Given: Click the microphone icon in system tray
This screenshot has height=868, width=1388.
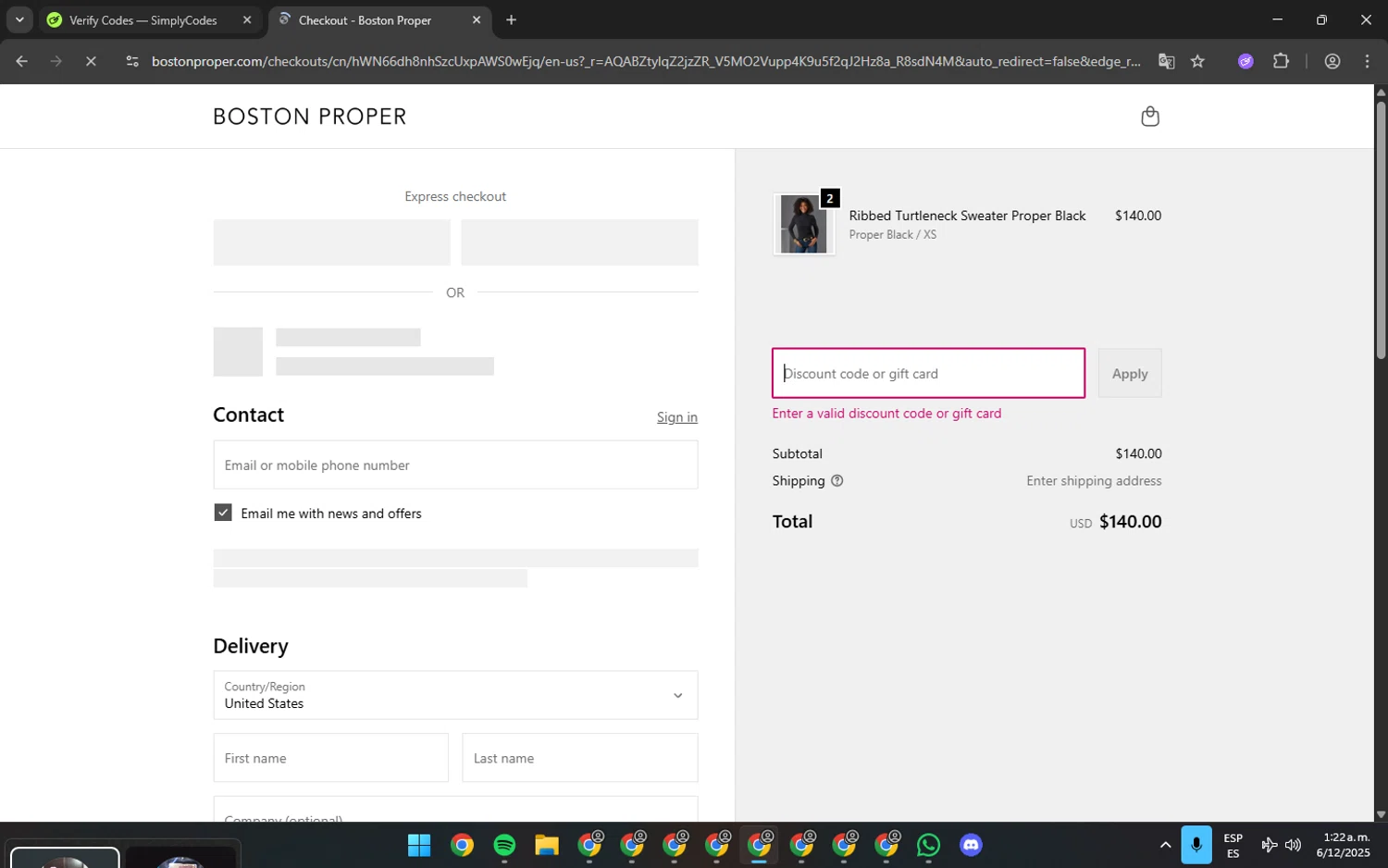Looking at the screenshot, I should point(1196,845).
